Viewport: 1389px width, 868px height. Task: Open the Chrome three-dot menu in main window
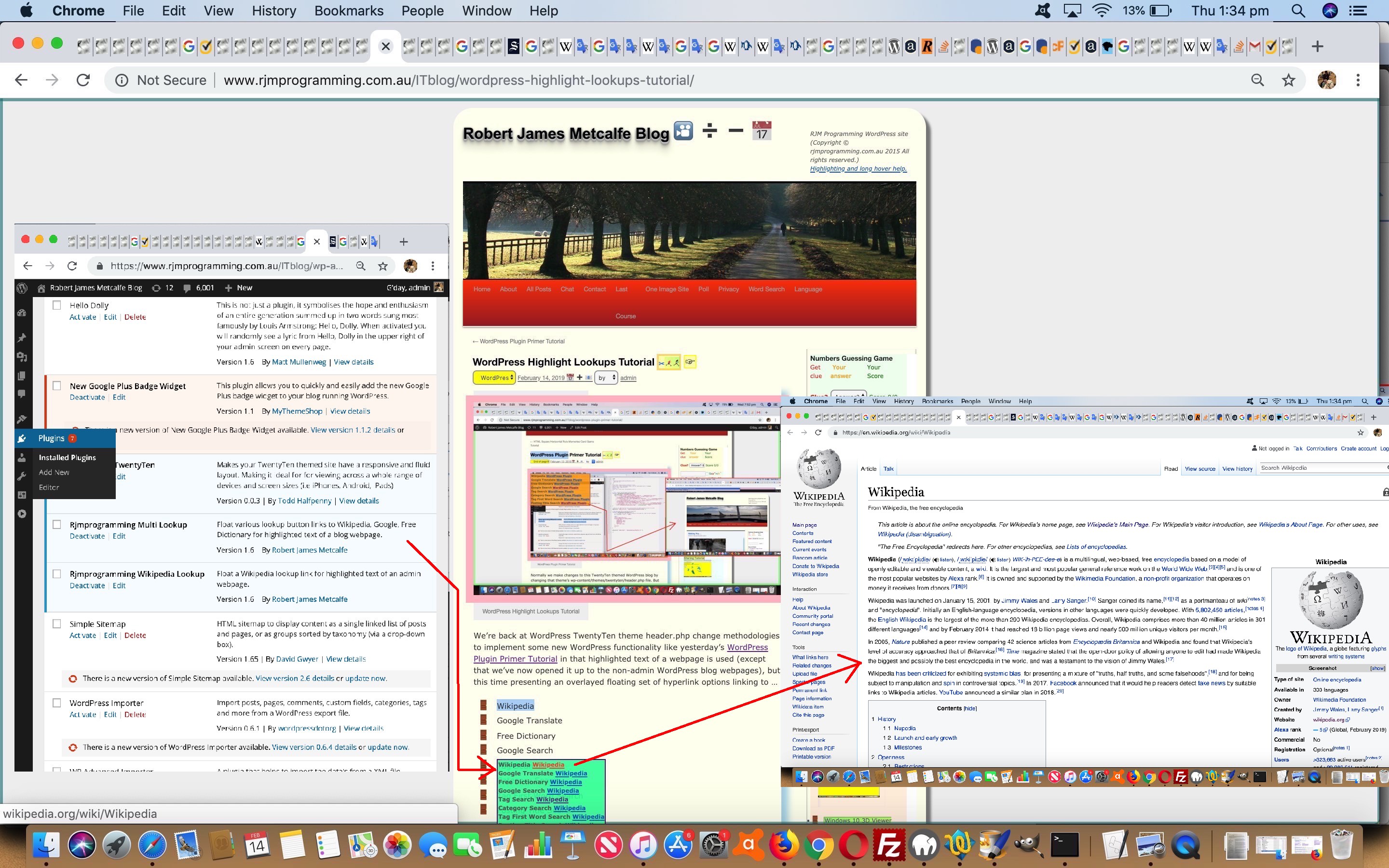click(1358, 81)
